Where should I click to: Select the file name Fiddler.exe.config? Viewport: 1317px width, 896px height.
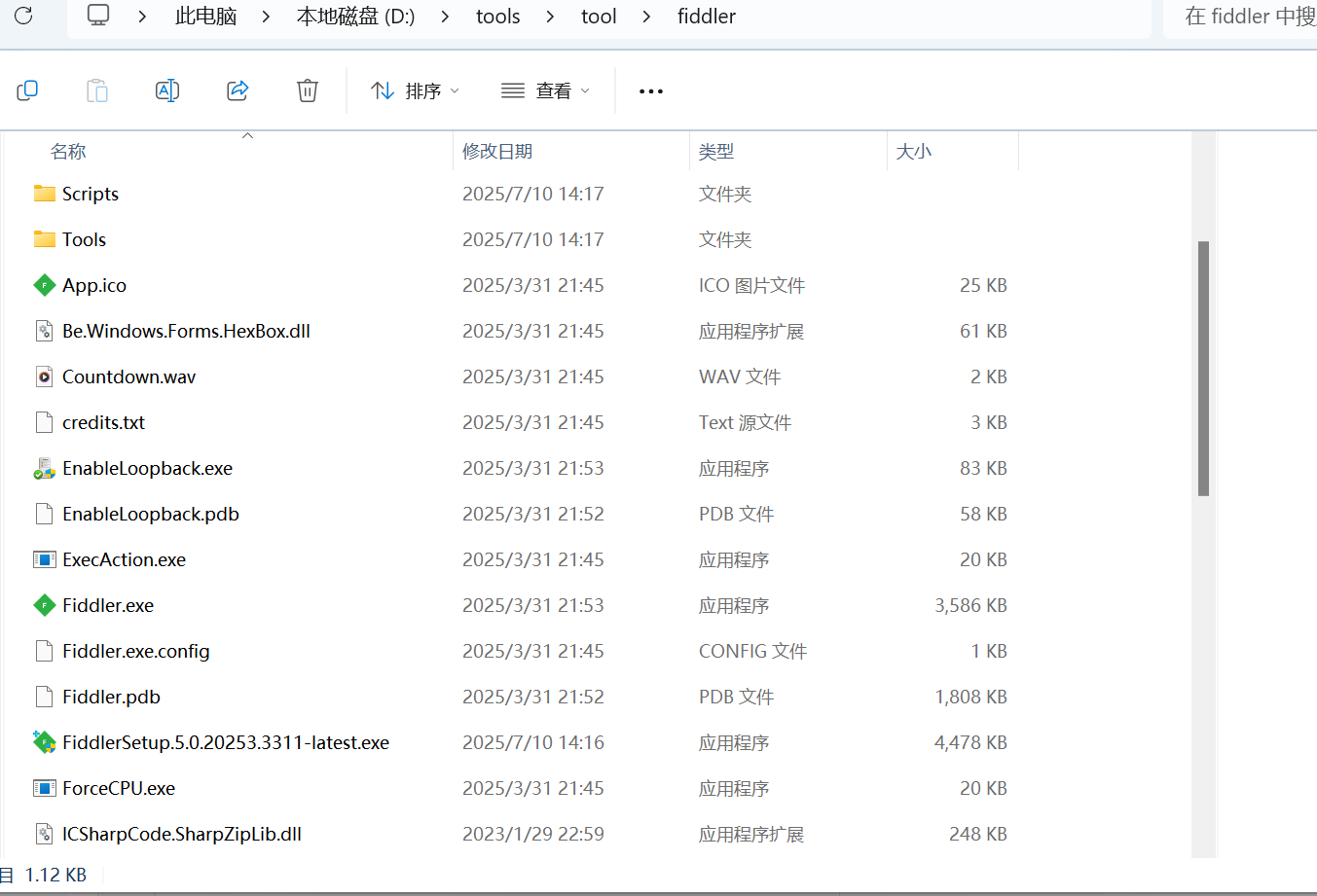click(136, 651)
